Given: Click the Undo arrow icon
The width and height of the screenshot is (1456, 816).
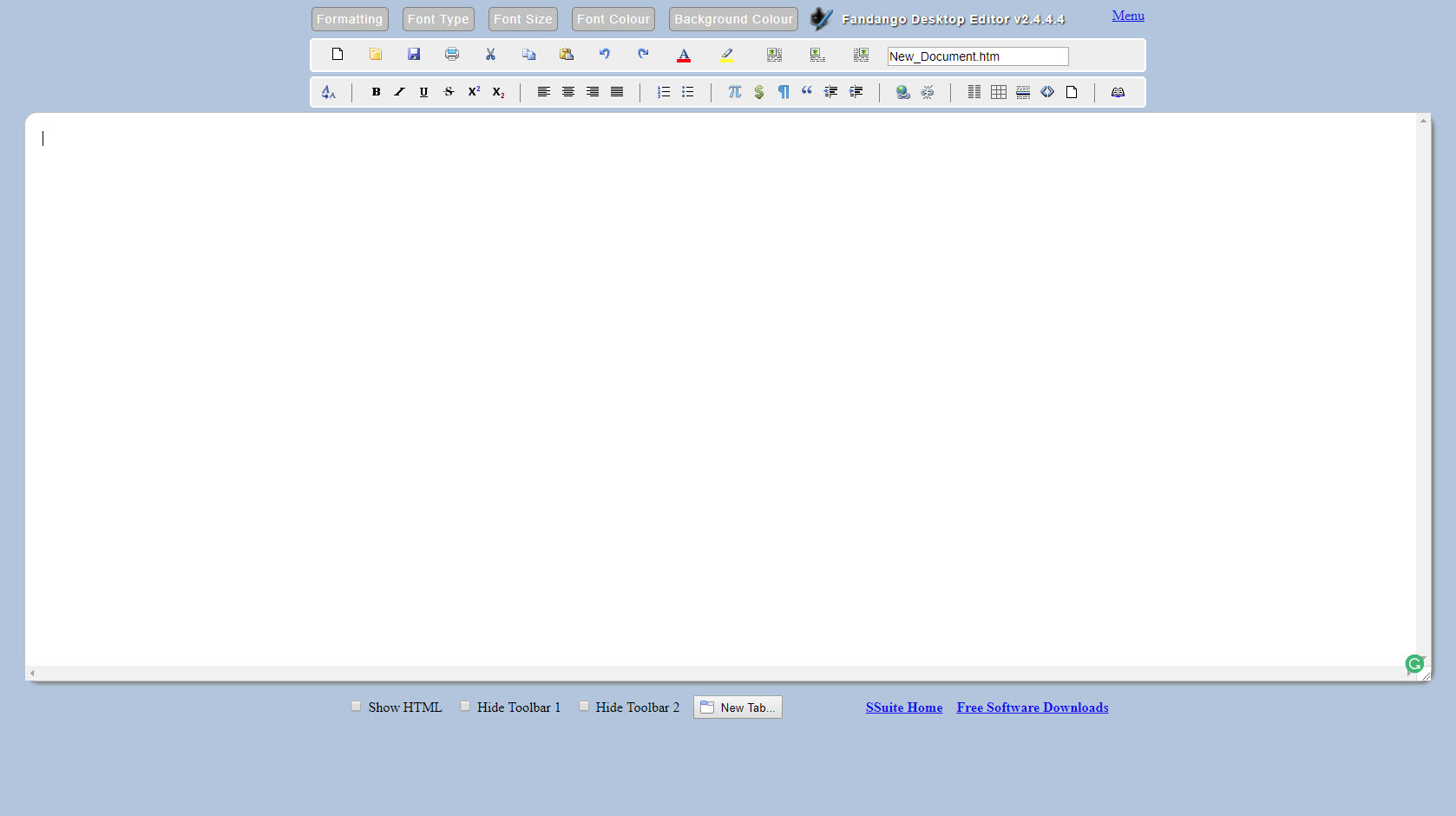Looking at the screenshot, I should click(605, 55).
